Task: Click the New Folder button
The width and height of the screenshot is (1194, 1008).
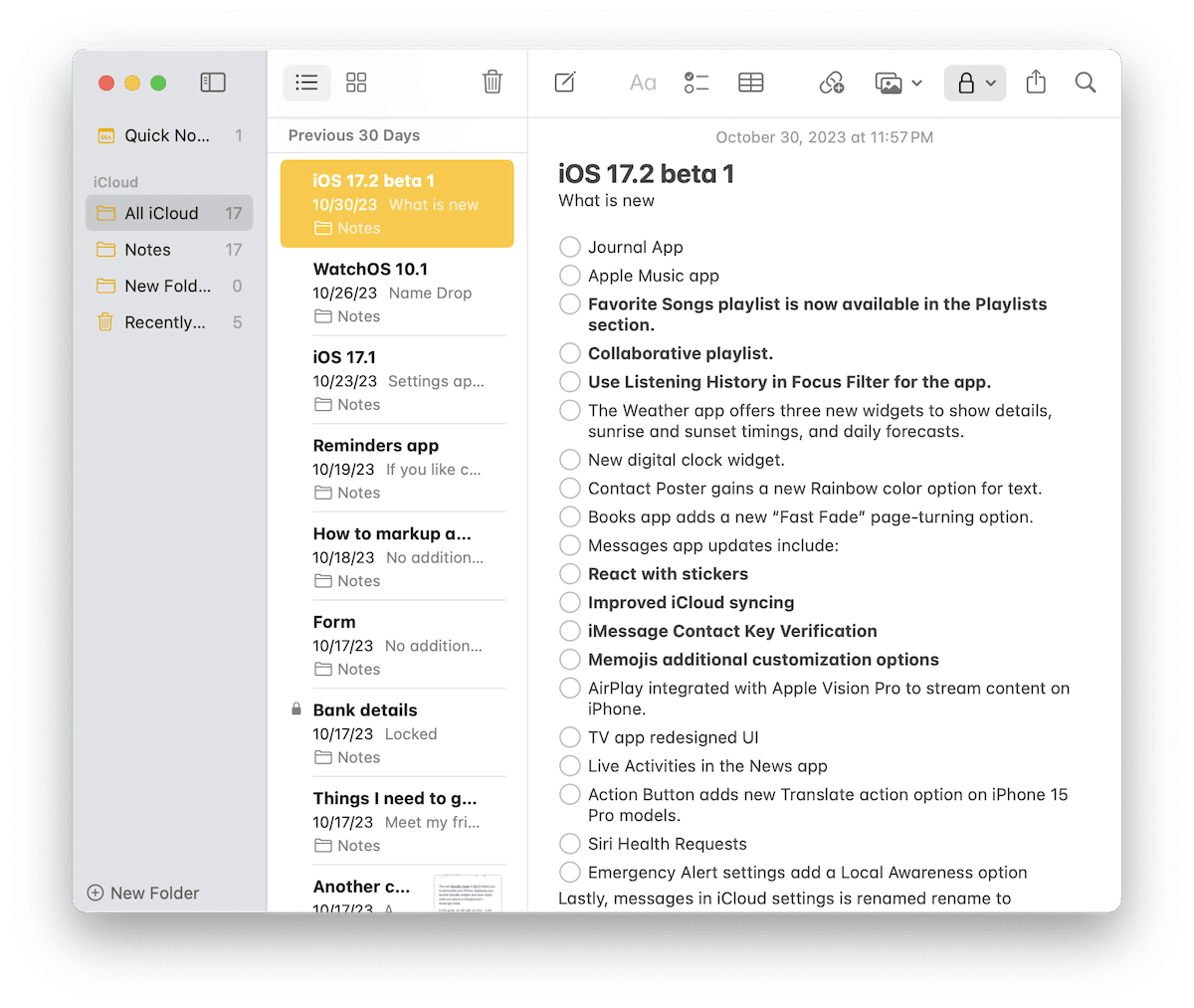Action: tap(143, 893)
